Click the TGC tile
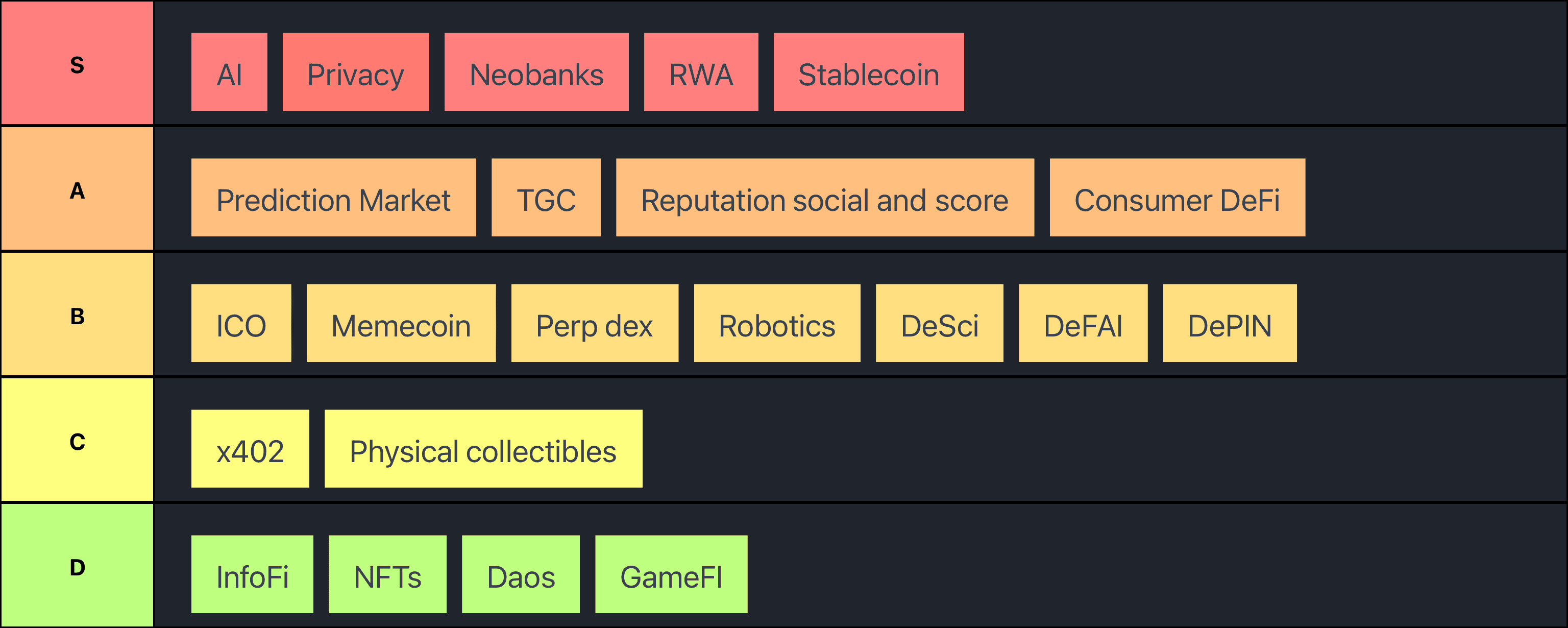 pos(546,198)
